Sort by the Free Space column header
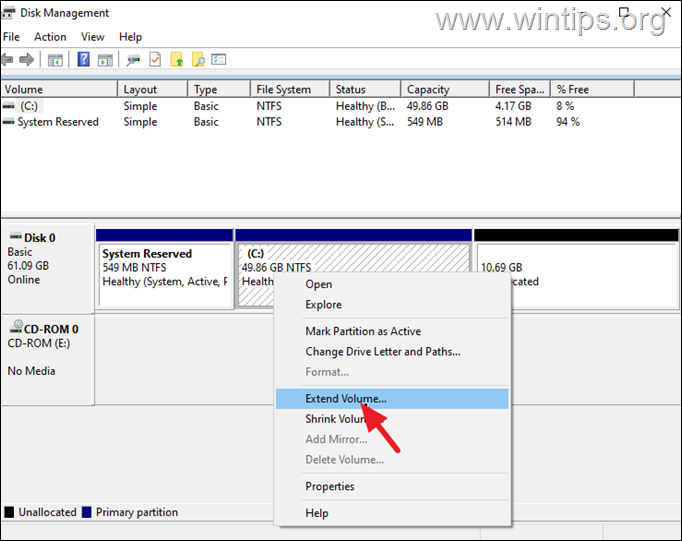The image size is (682, 541). pyautogui.click(x=520, y=89)
